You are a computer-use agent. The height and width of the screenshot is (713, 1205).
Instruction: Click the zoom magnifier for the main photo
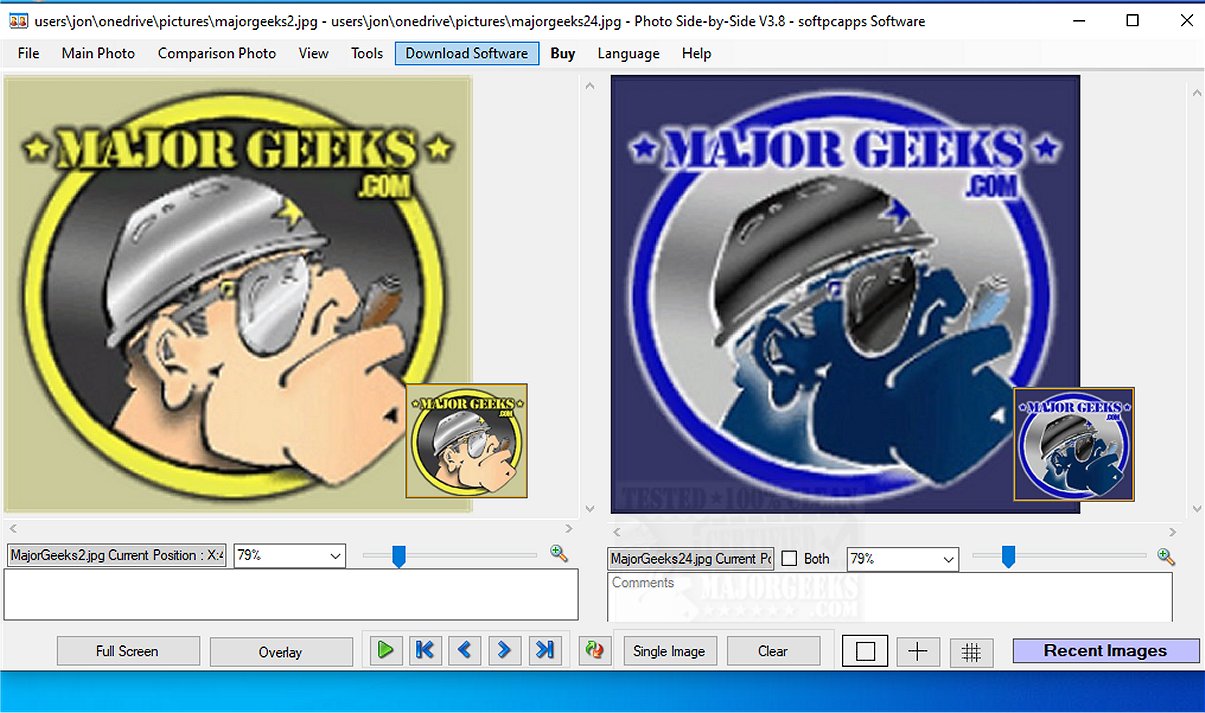pos(559,553)
